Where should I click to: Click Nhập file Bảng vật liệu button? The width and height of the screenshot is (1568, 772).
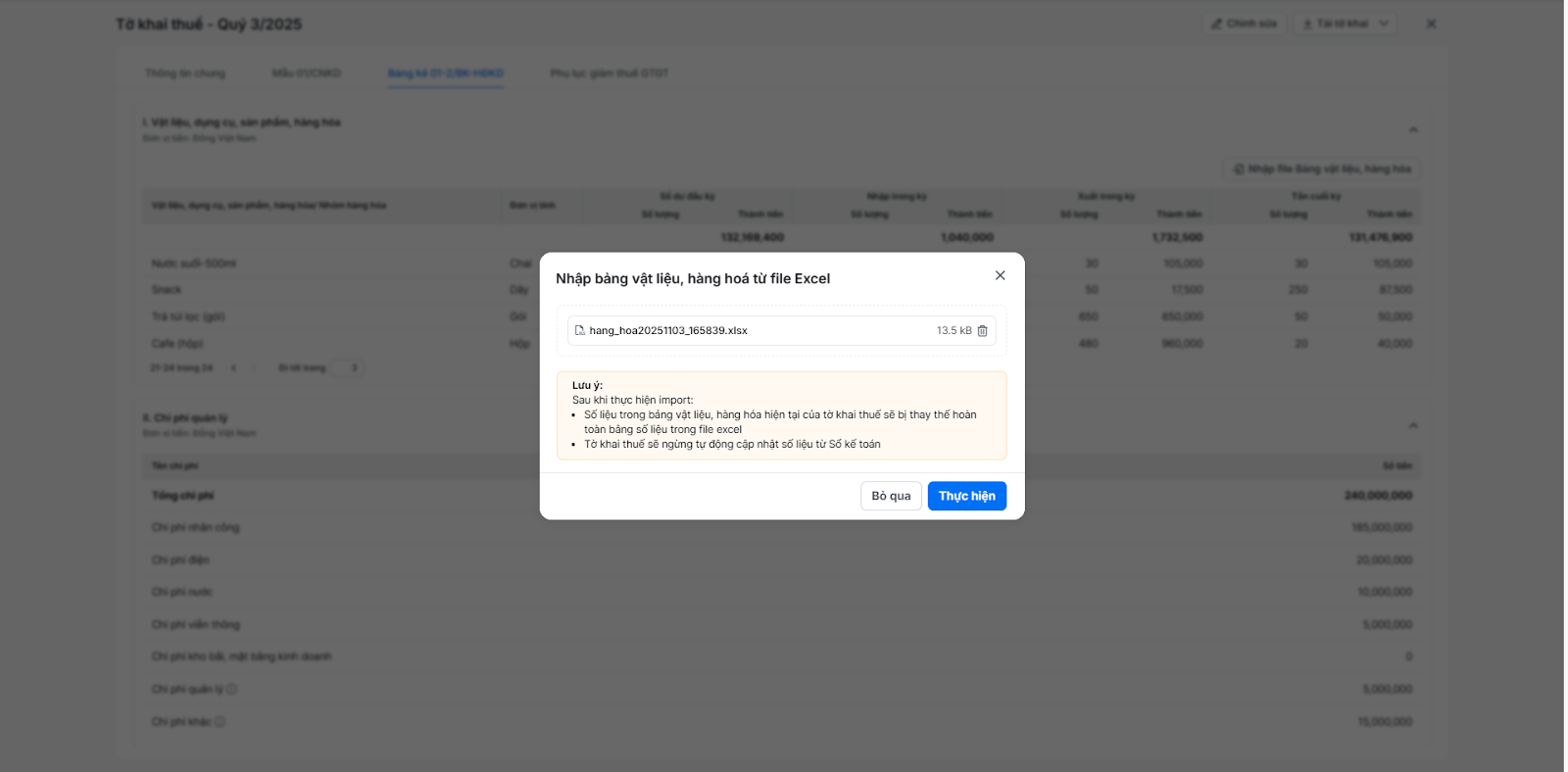click(1321, 169)
